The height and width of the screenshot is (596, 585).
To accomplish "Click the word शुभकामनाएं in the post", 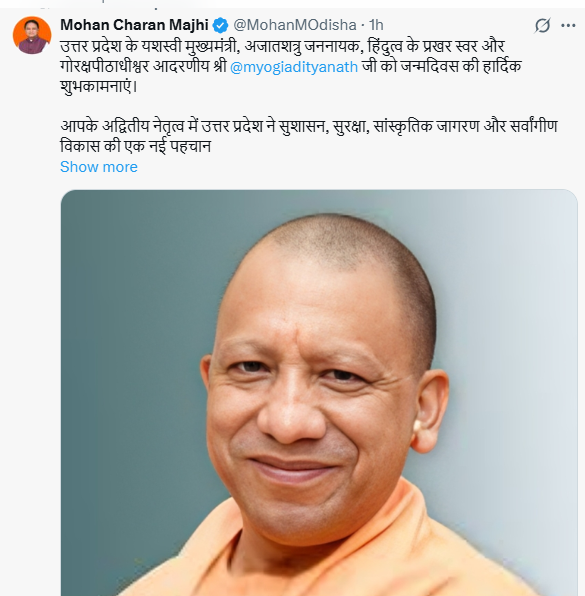I will click(98, 87).
